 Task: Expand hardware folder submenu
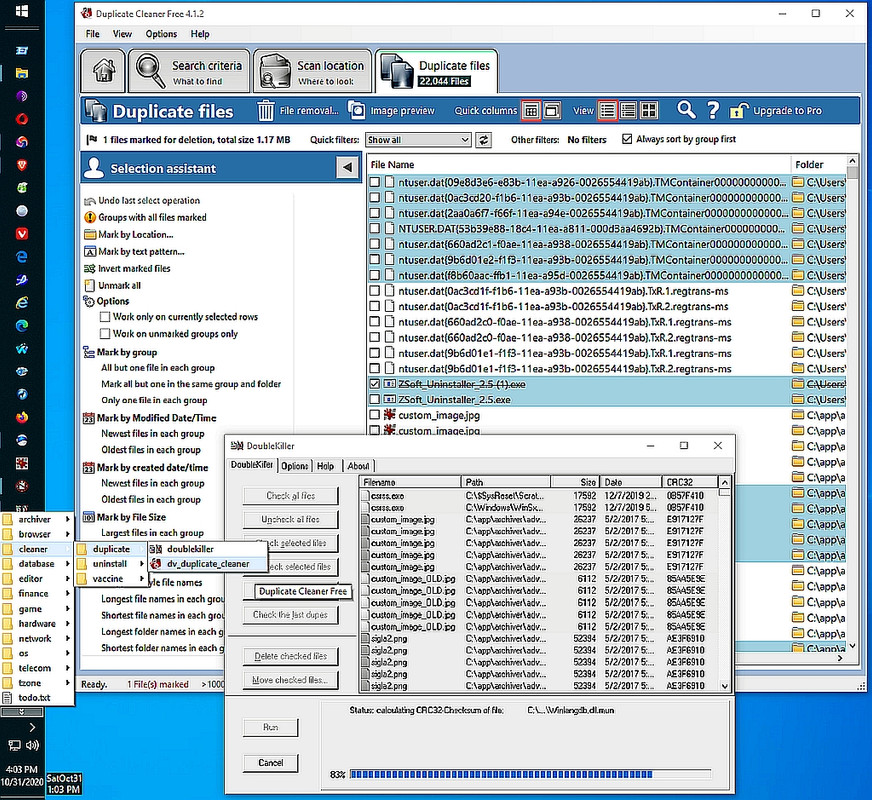tap(37, 624)
